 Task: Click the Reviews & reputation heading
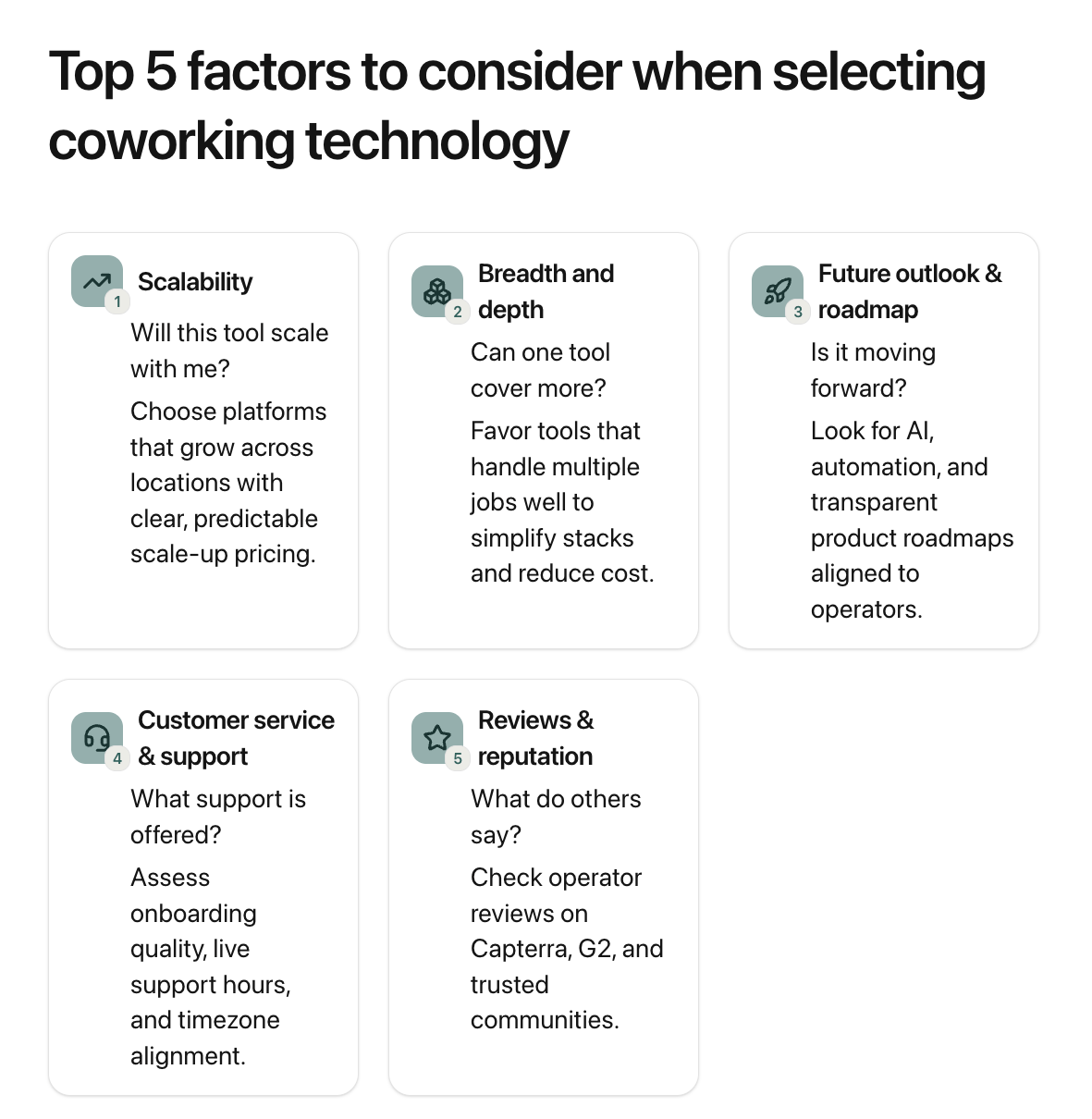coord(535,738)
